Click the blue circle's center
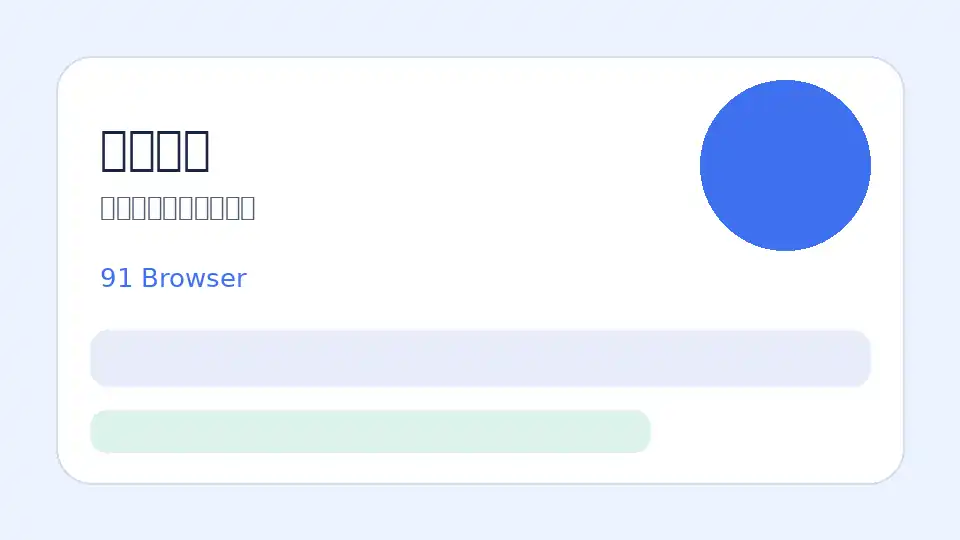Viewport: 960px width, 540px height. pos(785,165)
